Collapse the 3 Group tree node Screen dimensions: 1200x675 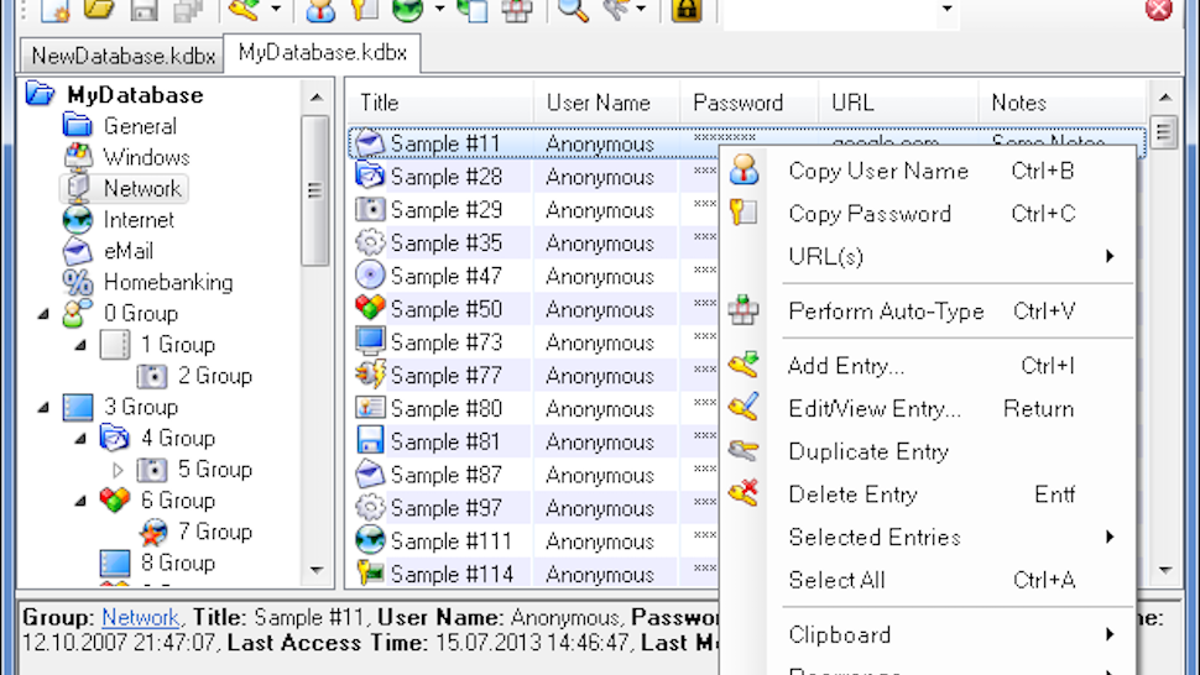pyautogui.click(x=43, y=407)
